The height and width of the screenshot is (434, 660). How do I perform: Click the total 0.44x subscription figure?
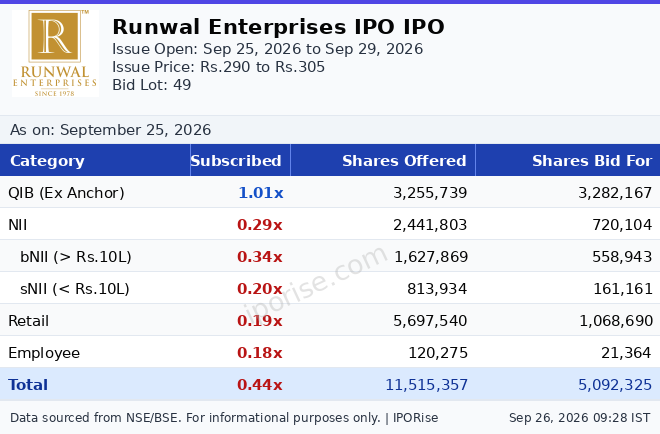(259, 385)
